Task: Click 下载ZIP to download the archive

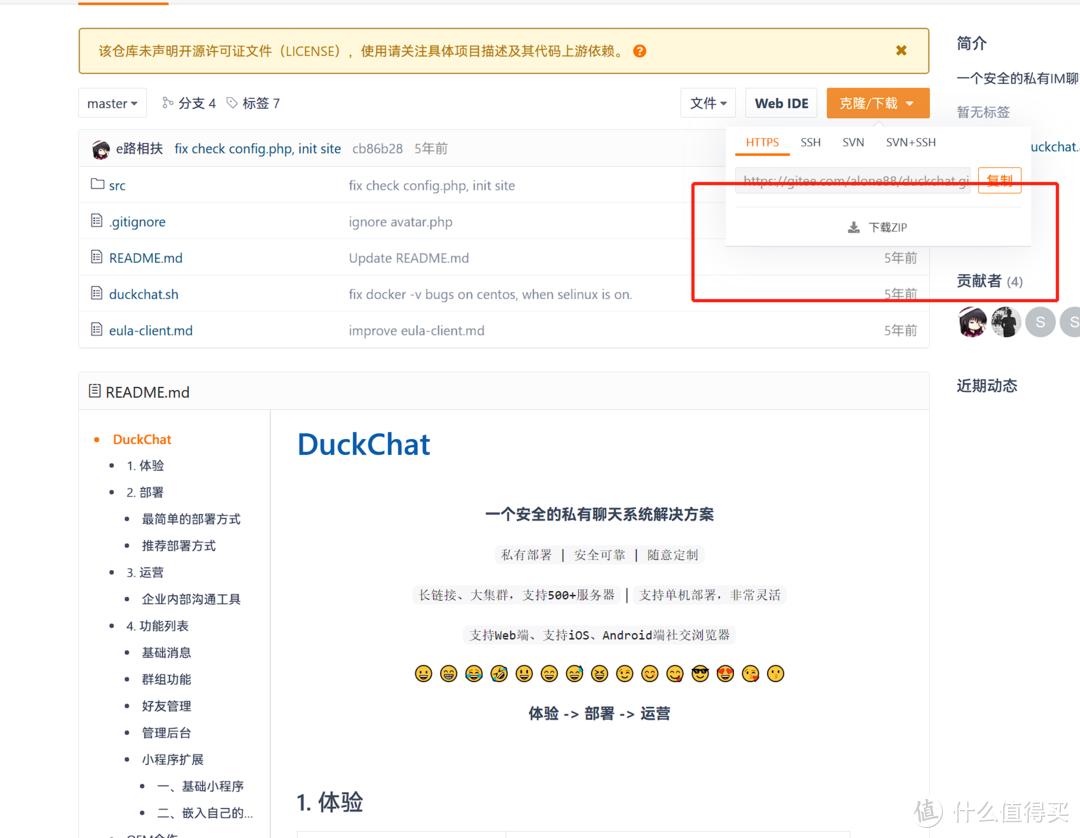Action: [x=877, y=227]
